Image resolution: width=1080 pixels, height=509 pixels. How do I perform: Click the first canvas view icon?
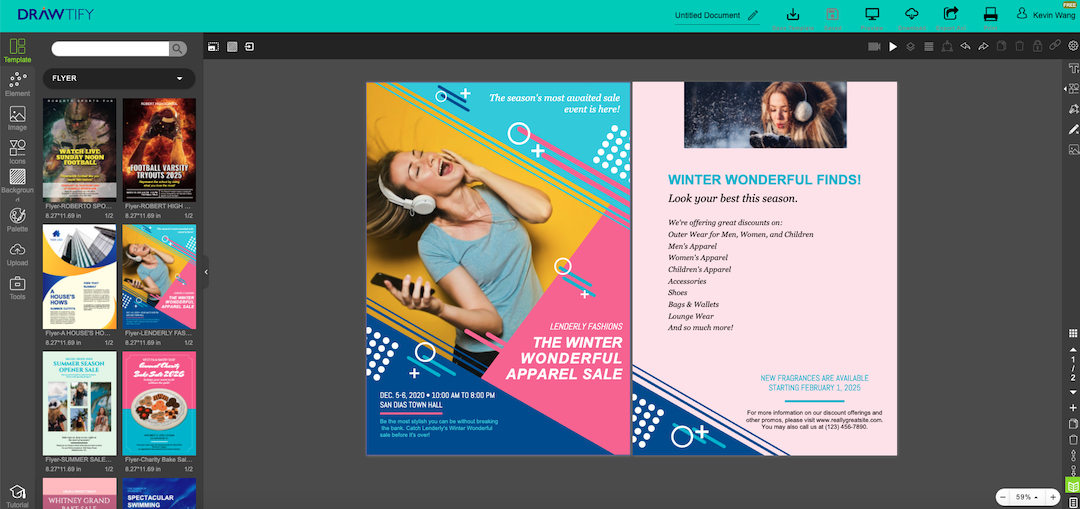(214, 47)
